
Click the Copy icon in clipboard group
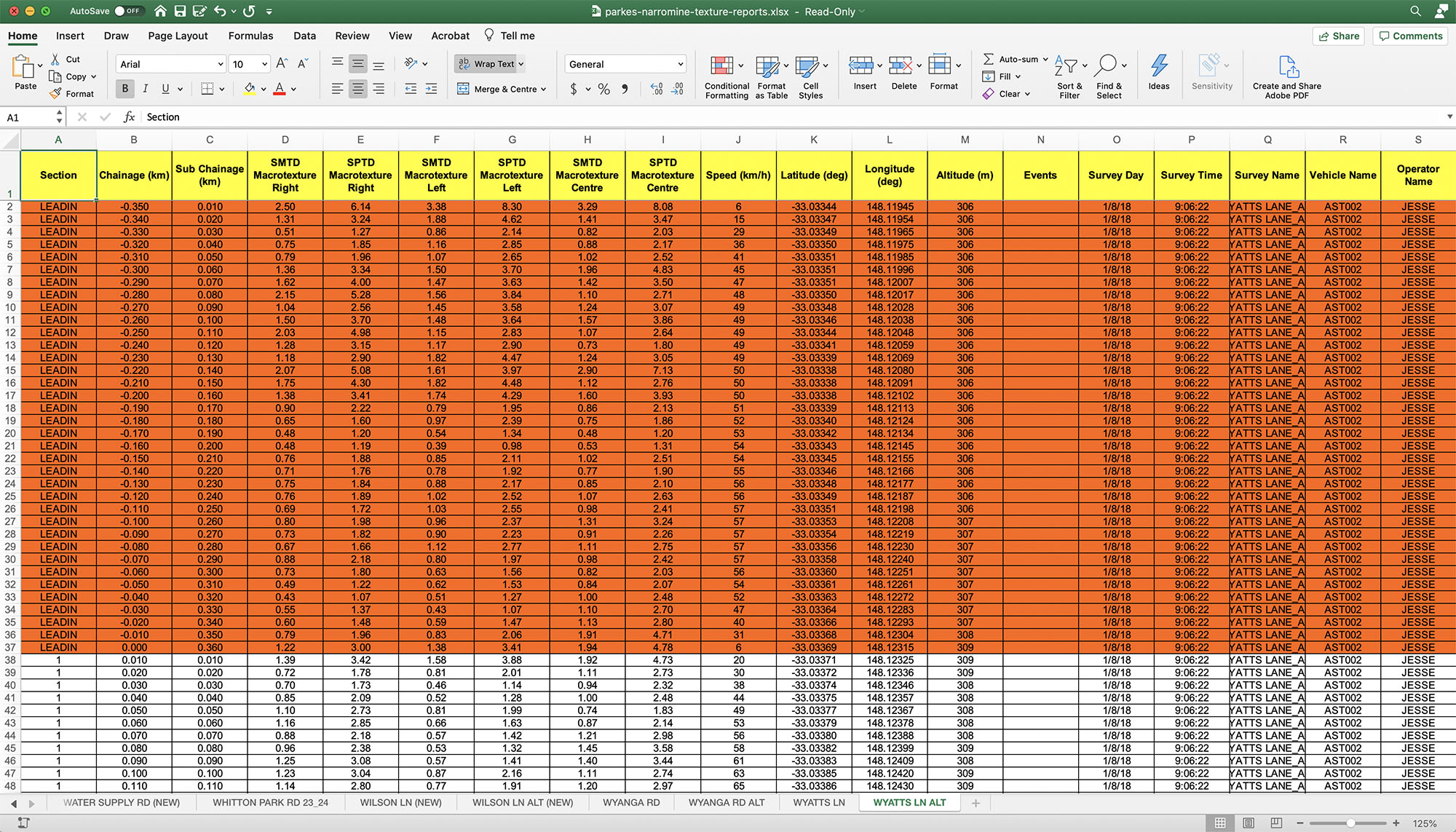[x=55, y=76]
